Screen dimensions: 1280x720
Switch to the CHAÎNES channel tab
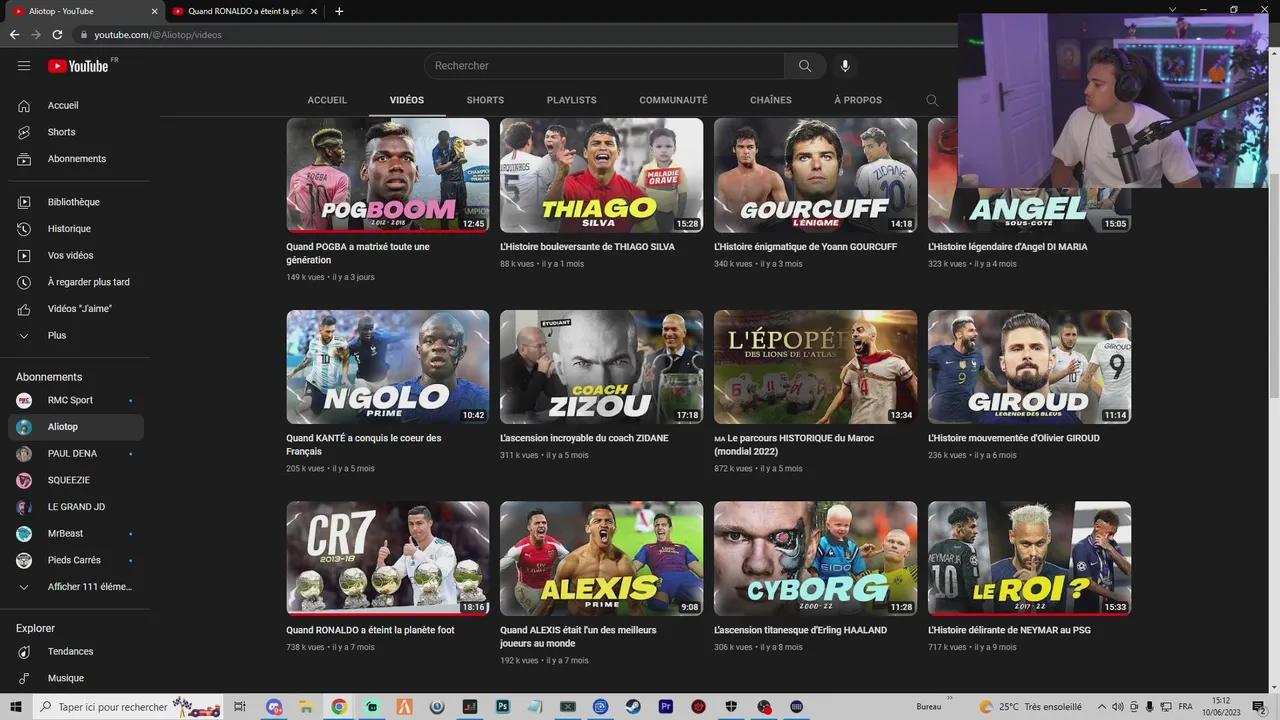coord(771,100)
